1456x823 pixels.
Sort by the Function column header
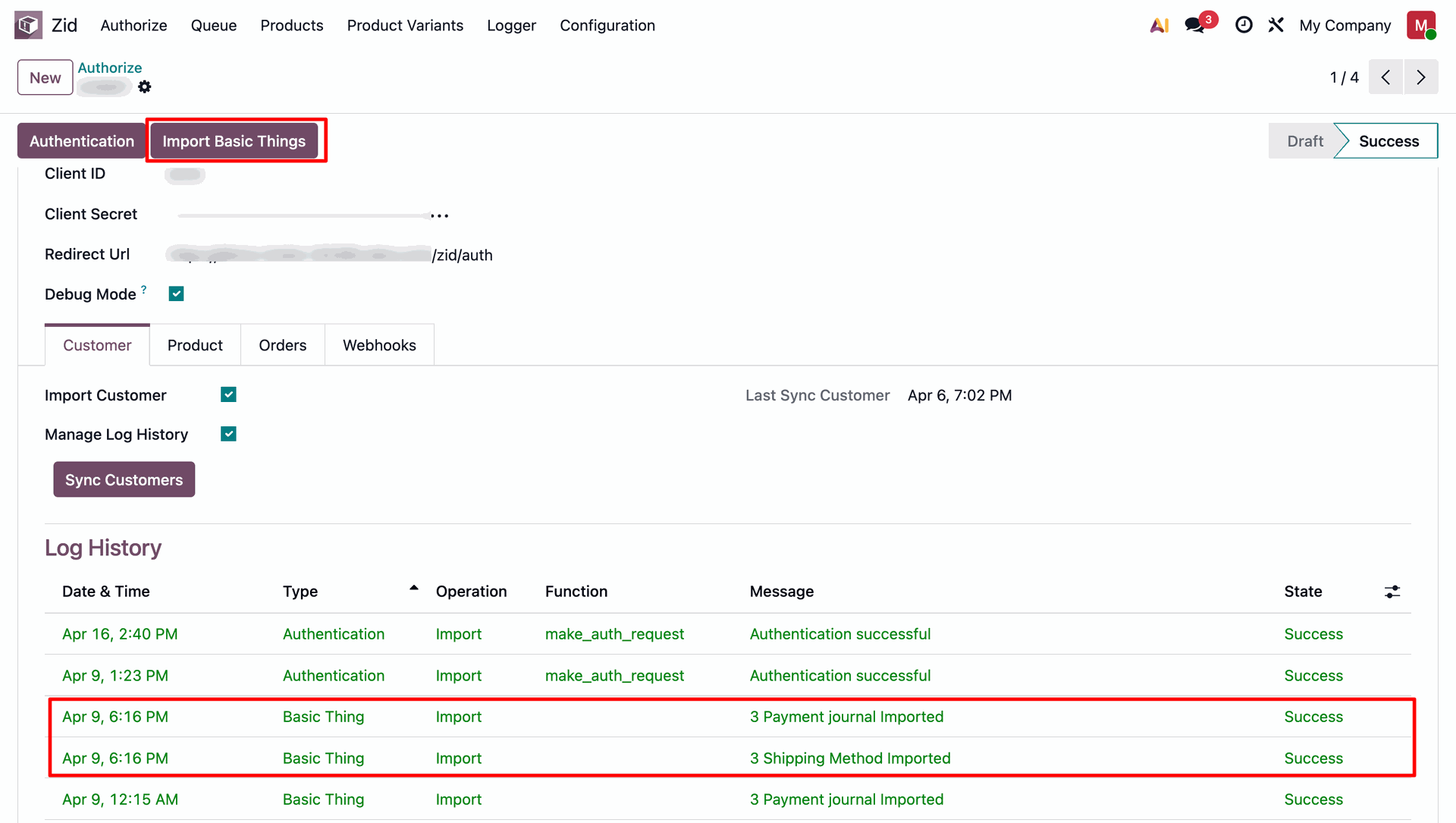[x=576, y=592]
